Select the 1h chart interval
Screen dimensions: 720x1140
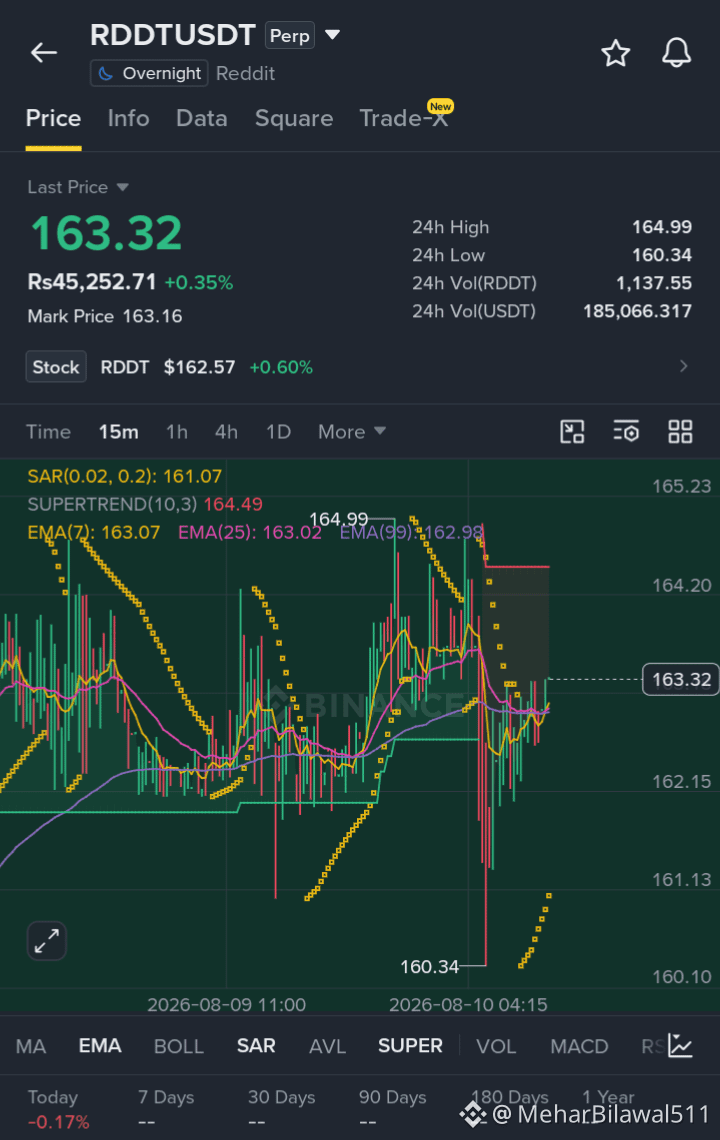[x=177, y=432]
